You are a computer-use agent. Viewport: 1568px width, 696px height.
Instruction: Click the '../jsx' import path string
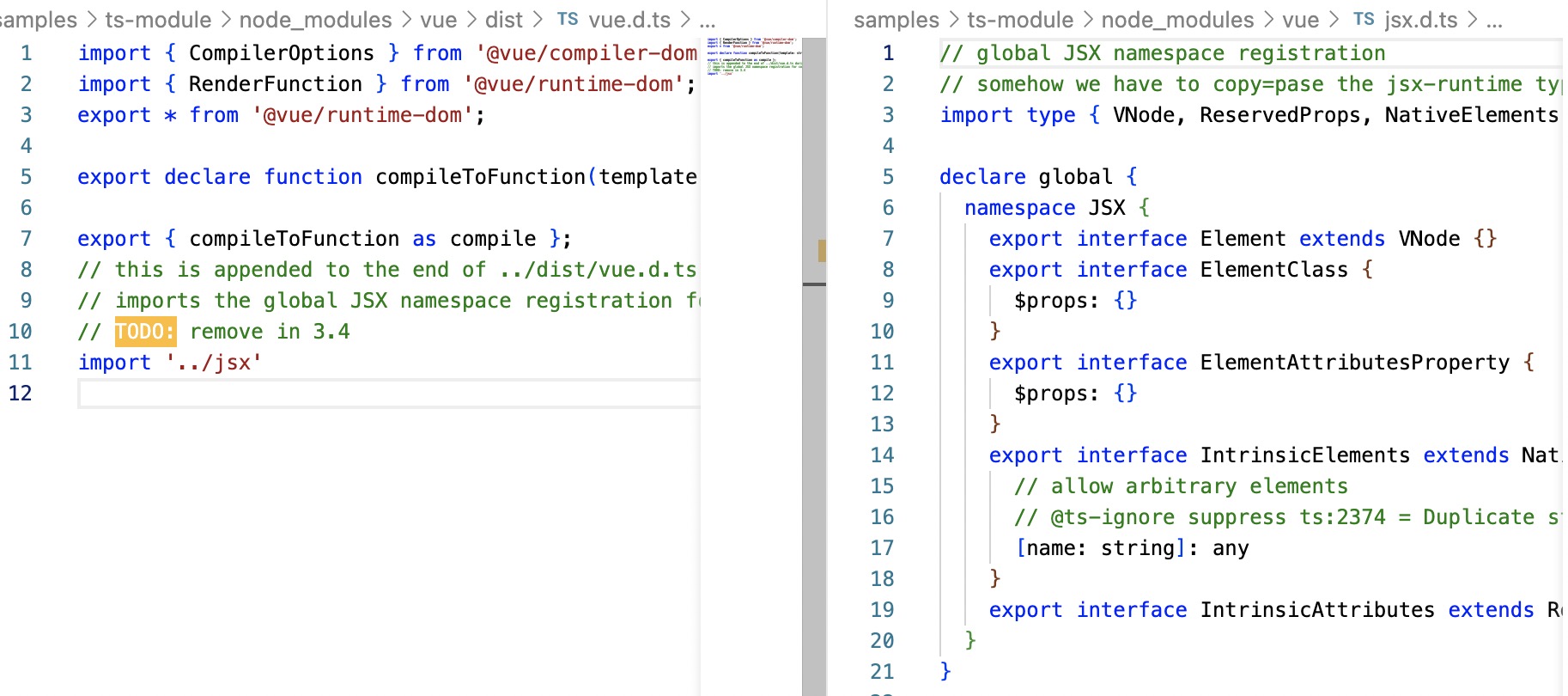[214, 363]
